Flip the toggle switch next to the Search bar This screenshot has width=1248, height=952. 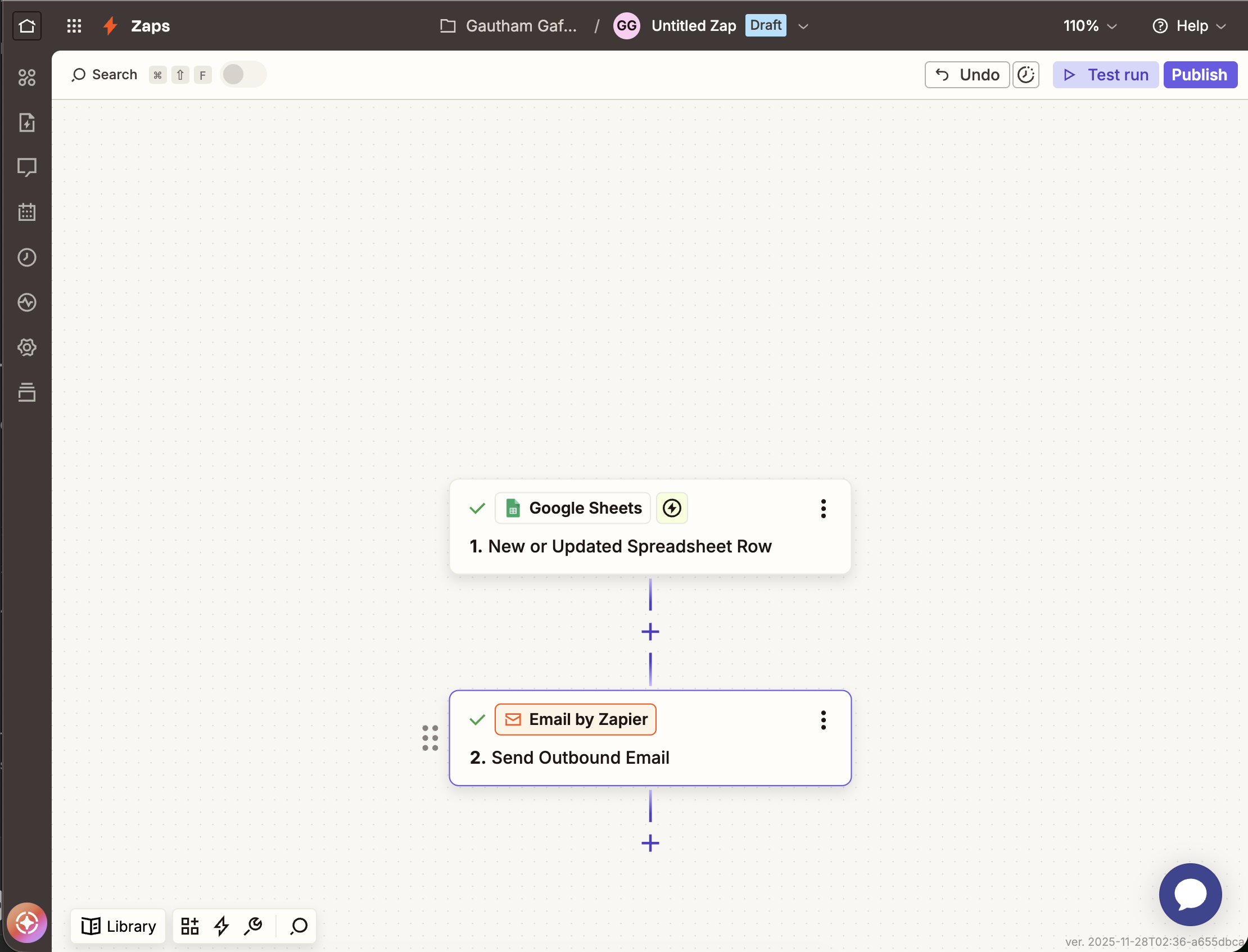point(243,74)
